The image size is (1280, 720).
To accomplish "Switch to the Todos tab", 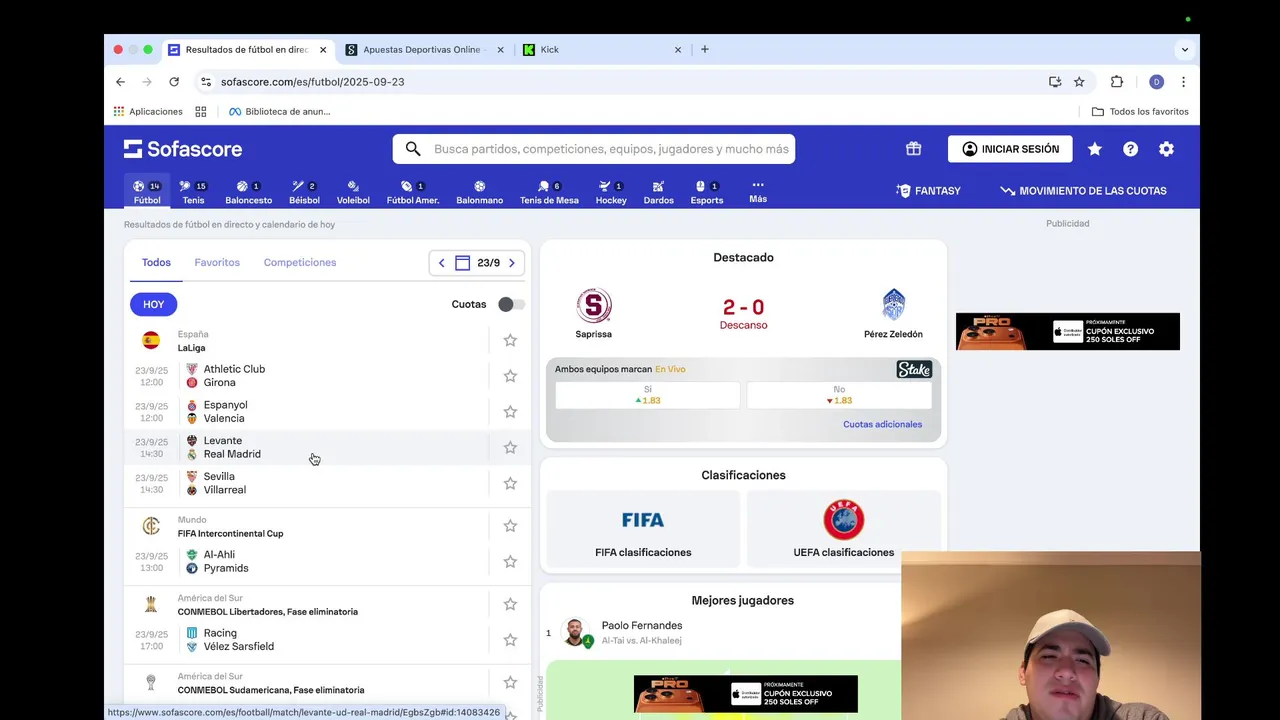I will pos(156,263).
